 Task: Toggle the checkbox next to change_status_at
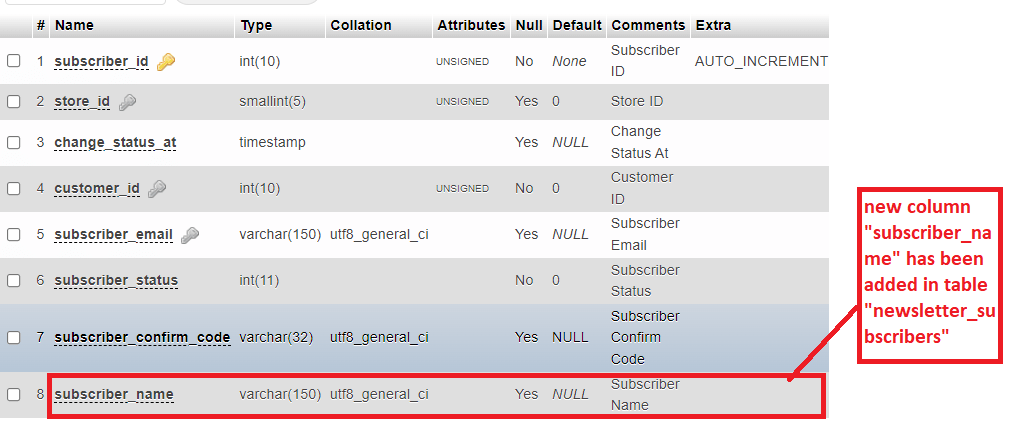click(x=14, y=142)
